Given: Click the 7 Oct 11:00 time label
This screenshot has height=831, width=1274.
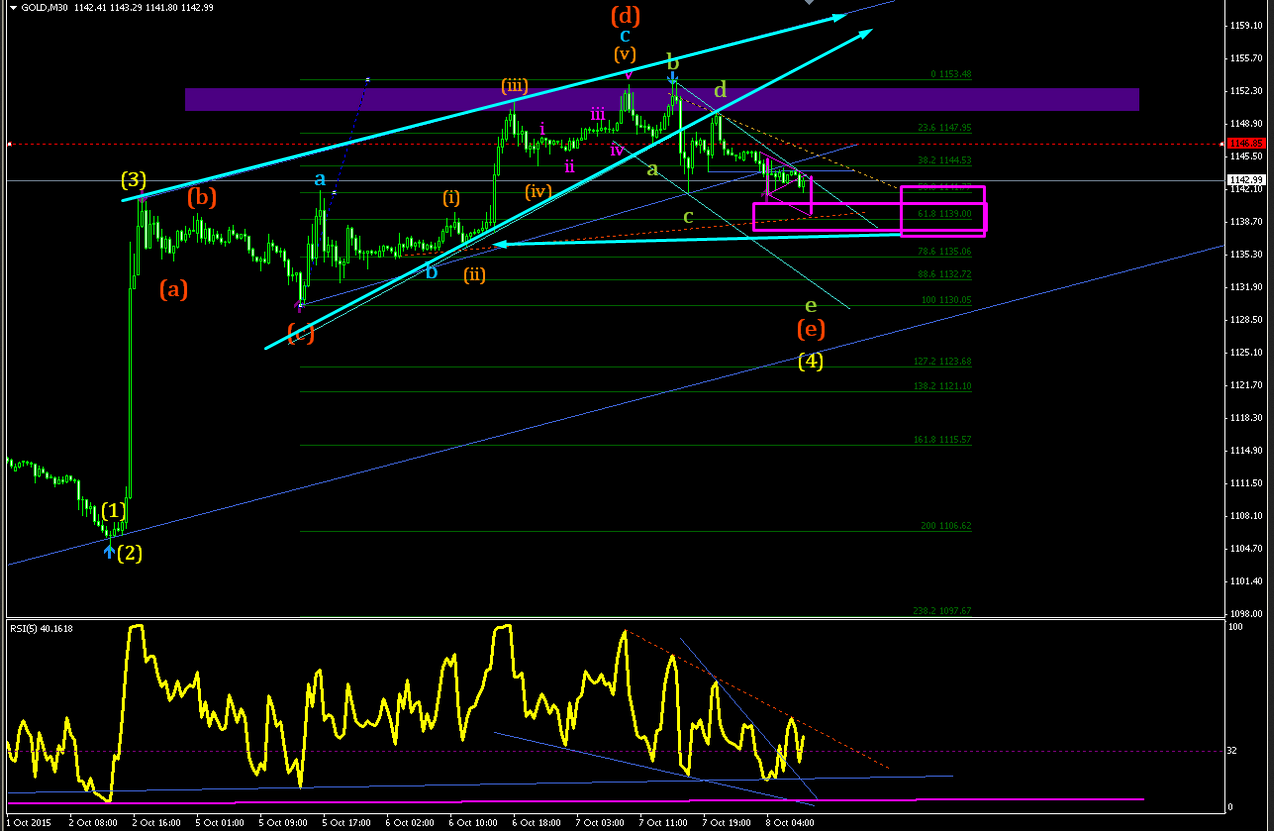Looking at the screenshot, I should [x=664, y=823].
